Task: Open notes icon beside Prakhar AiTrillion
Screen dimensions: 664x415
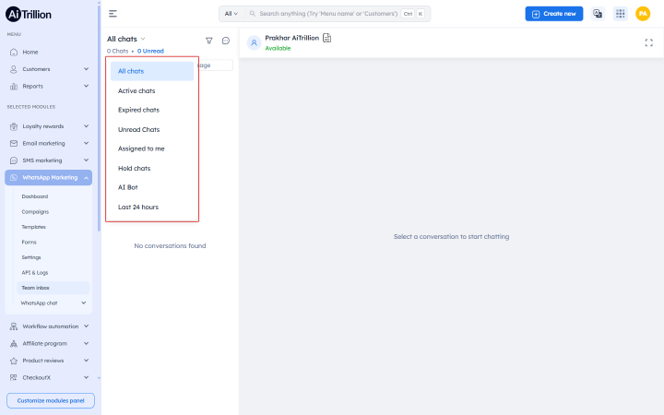Action: pyautogui.click(x=327, y=38)
